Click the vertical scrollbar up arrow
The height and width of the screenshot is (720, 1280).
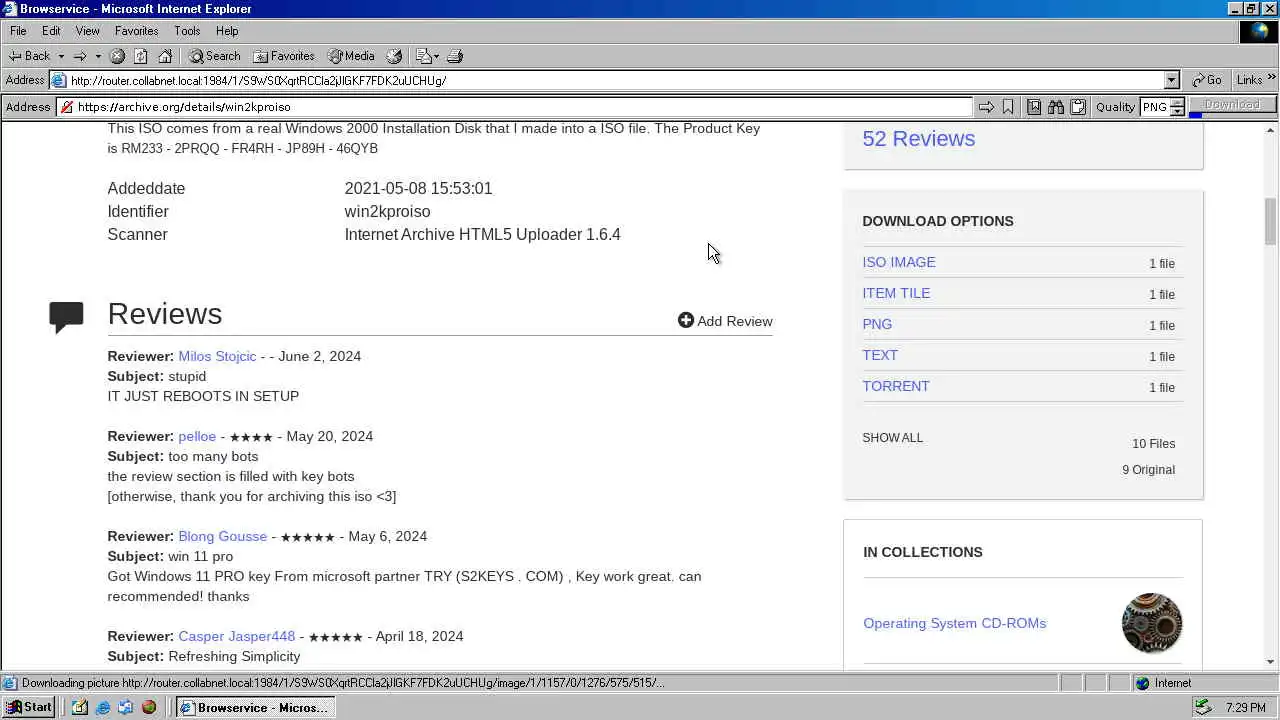[x=1271, y=131]
